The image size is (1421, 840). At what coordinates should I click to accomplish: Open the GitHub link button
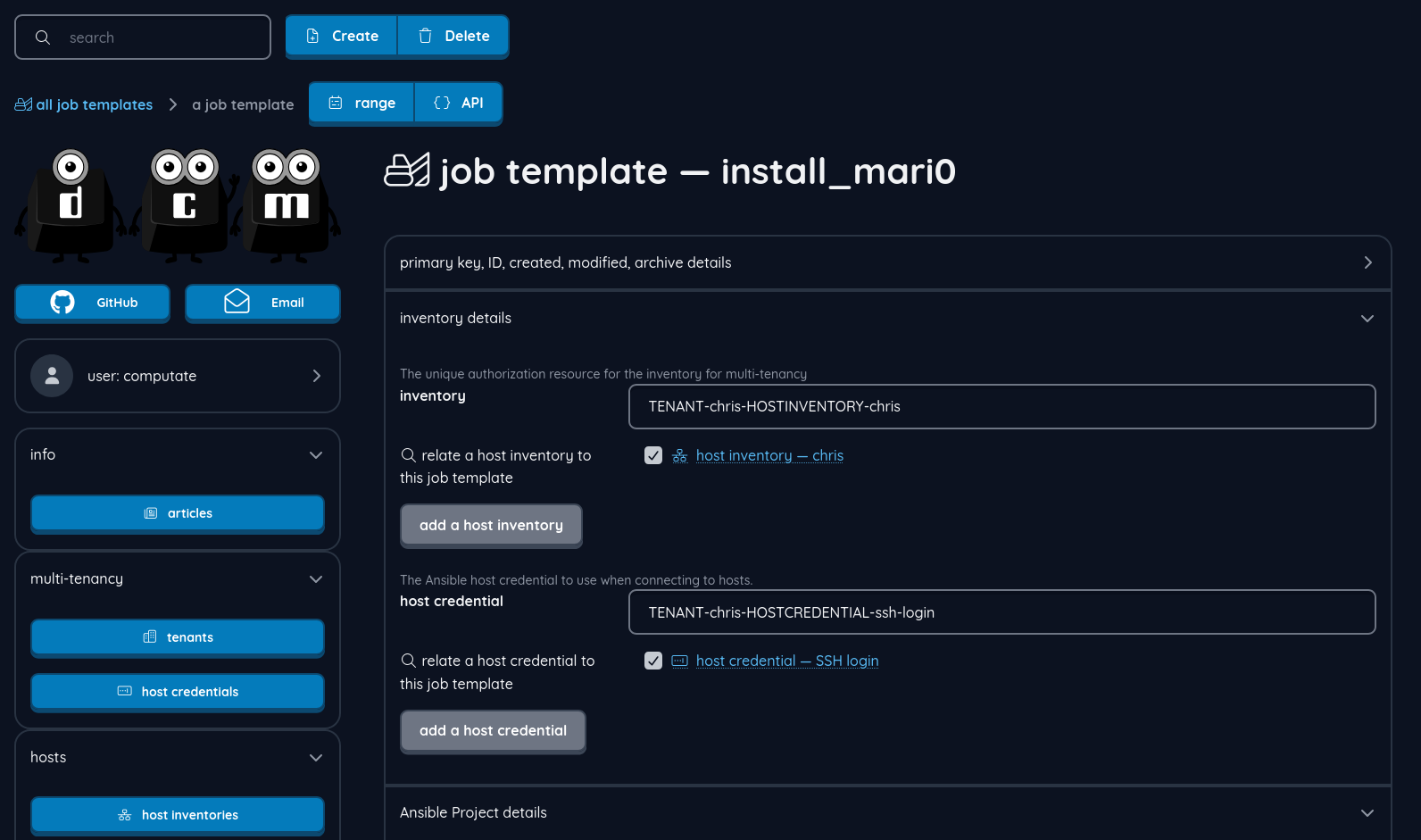pyautogui.click(x=93, y=303)
